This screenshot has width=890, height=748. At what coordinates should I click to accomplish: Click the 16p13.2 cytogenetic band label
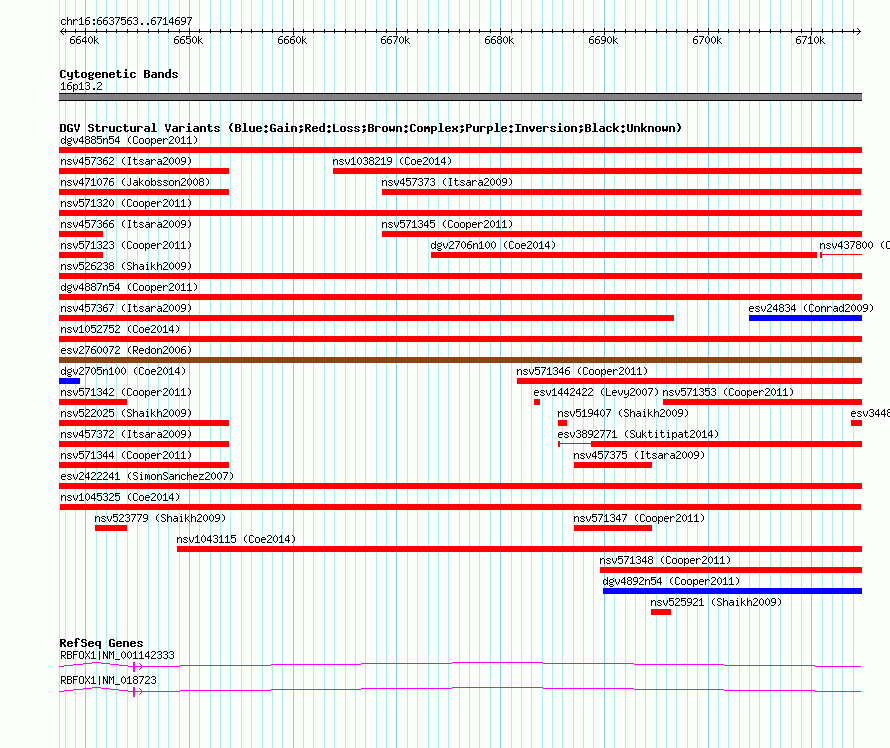tap(81, 86)
